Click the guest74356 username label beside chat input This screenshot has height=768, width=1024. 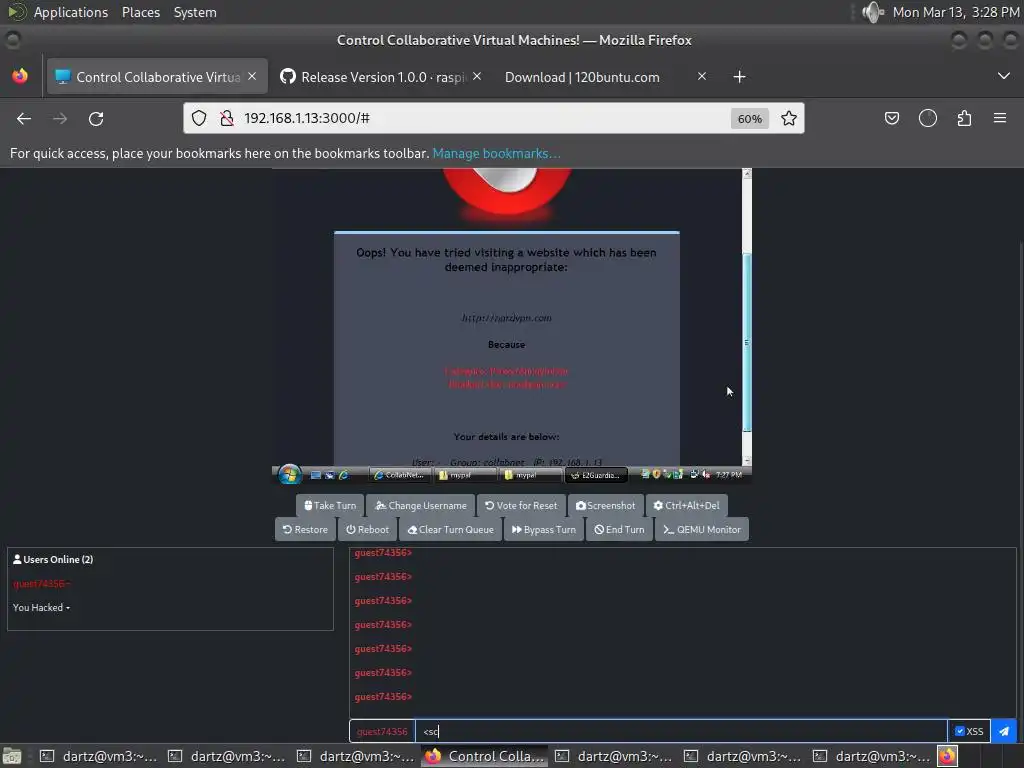382,731
